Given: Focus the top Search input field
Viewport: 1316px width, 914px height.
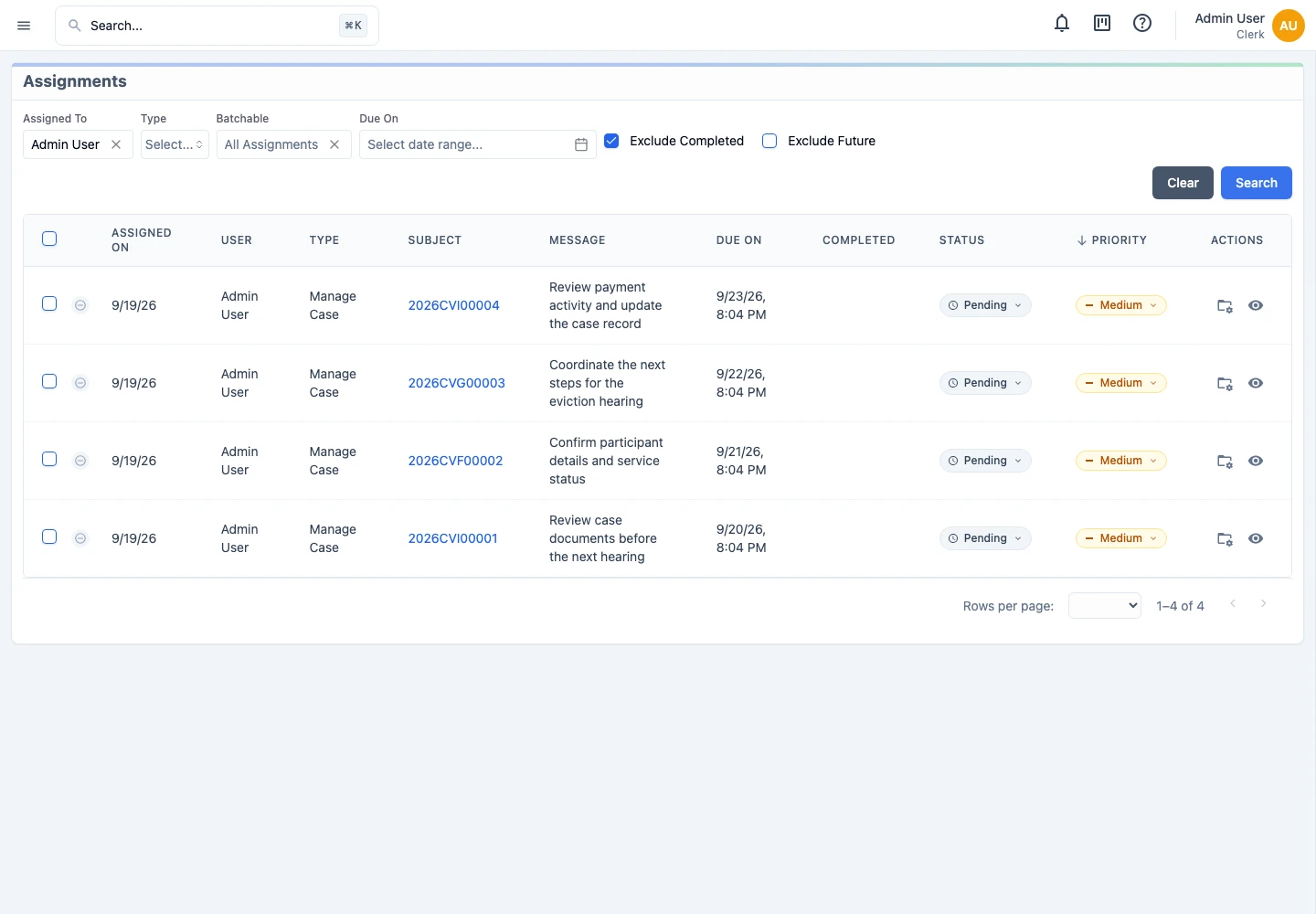Looking at the screenshot, I should (x=217, y=26).
